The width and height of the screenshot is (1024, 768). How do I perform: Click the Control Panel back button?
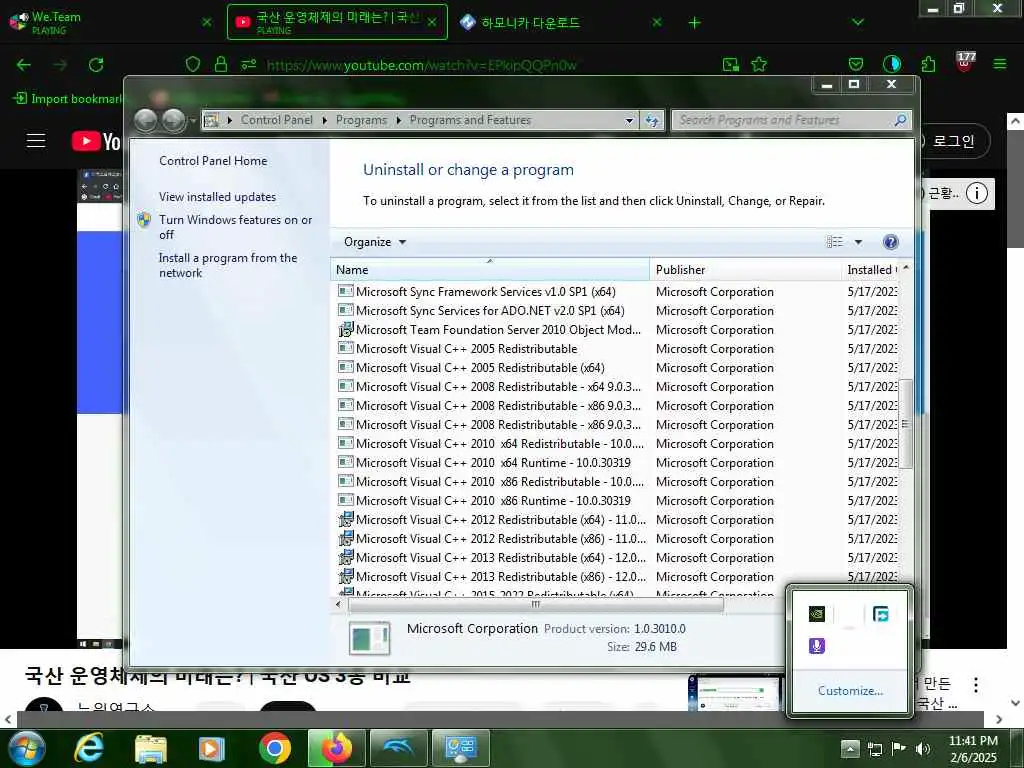[x=145, y=120]
